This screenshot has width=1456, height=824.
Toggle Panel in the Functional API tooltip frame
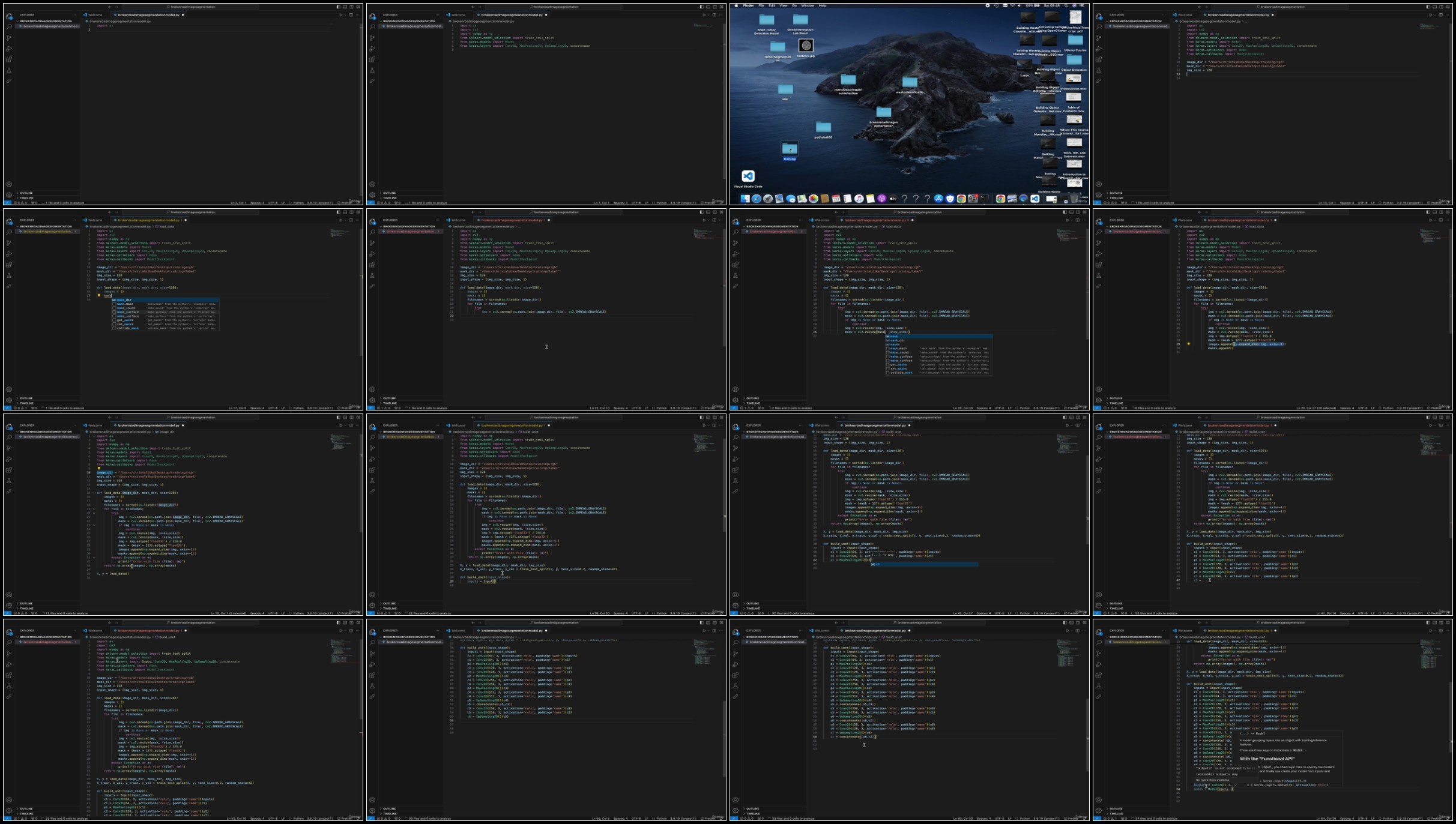(1434, 622)
